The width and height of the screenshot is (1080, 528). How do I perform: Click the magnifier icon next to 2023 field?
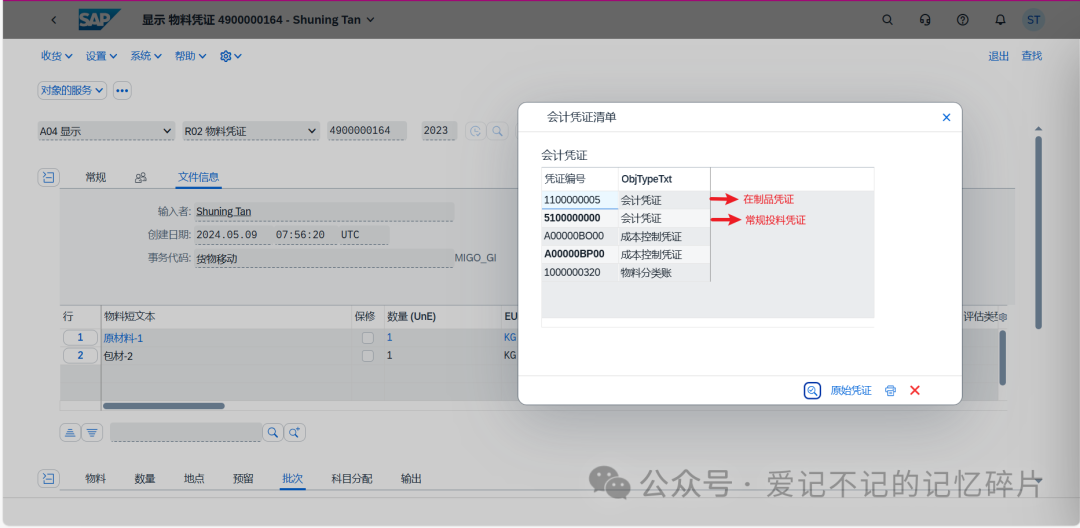tap(497, 131)
